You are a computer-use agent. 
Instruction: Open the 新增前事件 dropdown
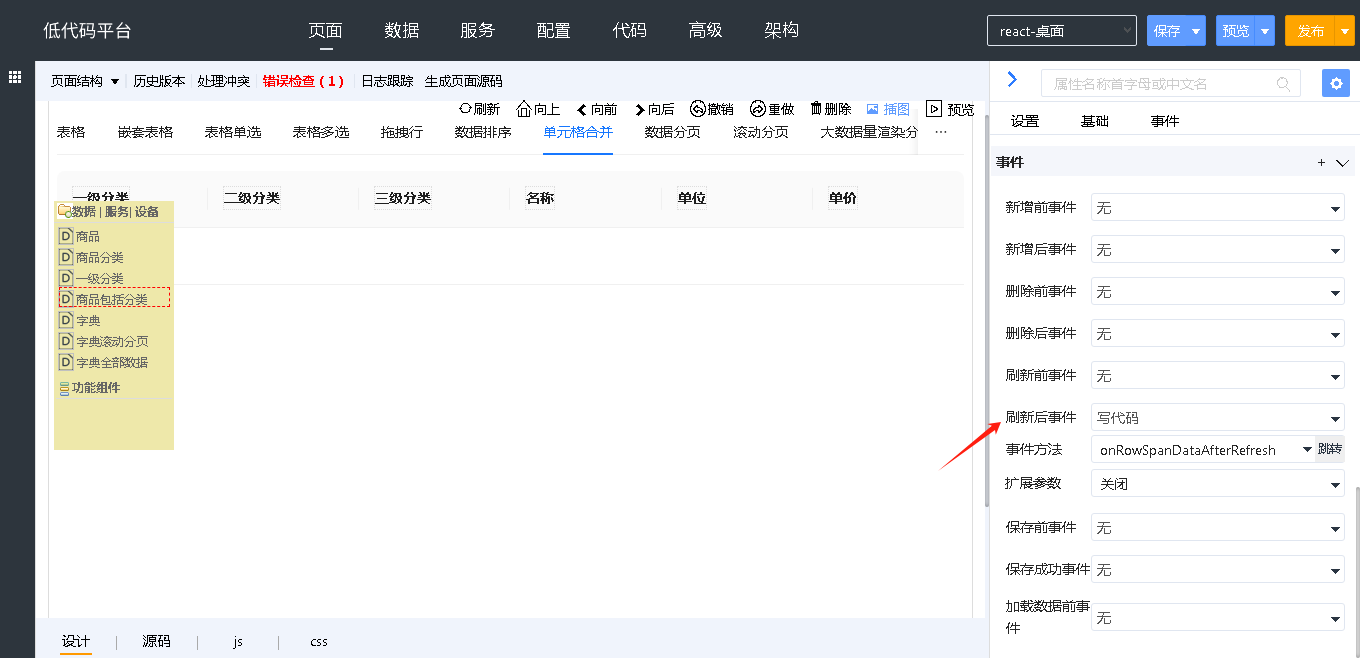point(1217,208)
